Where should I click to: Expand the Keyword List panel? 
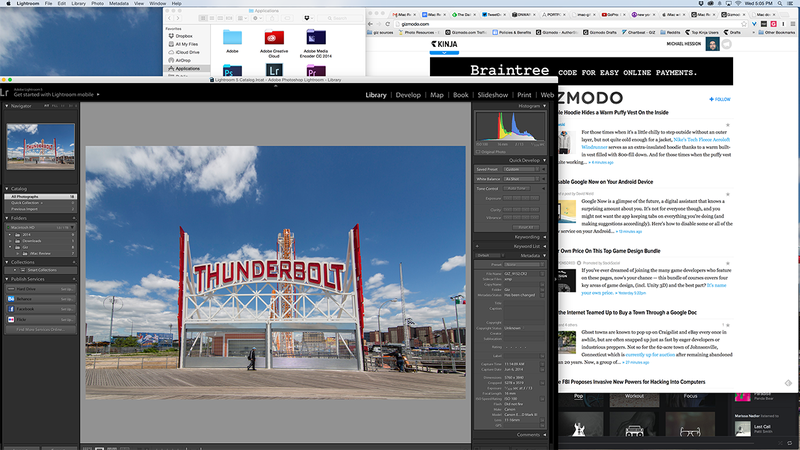(544, 246)
